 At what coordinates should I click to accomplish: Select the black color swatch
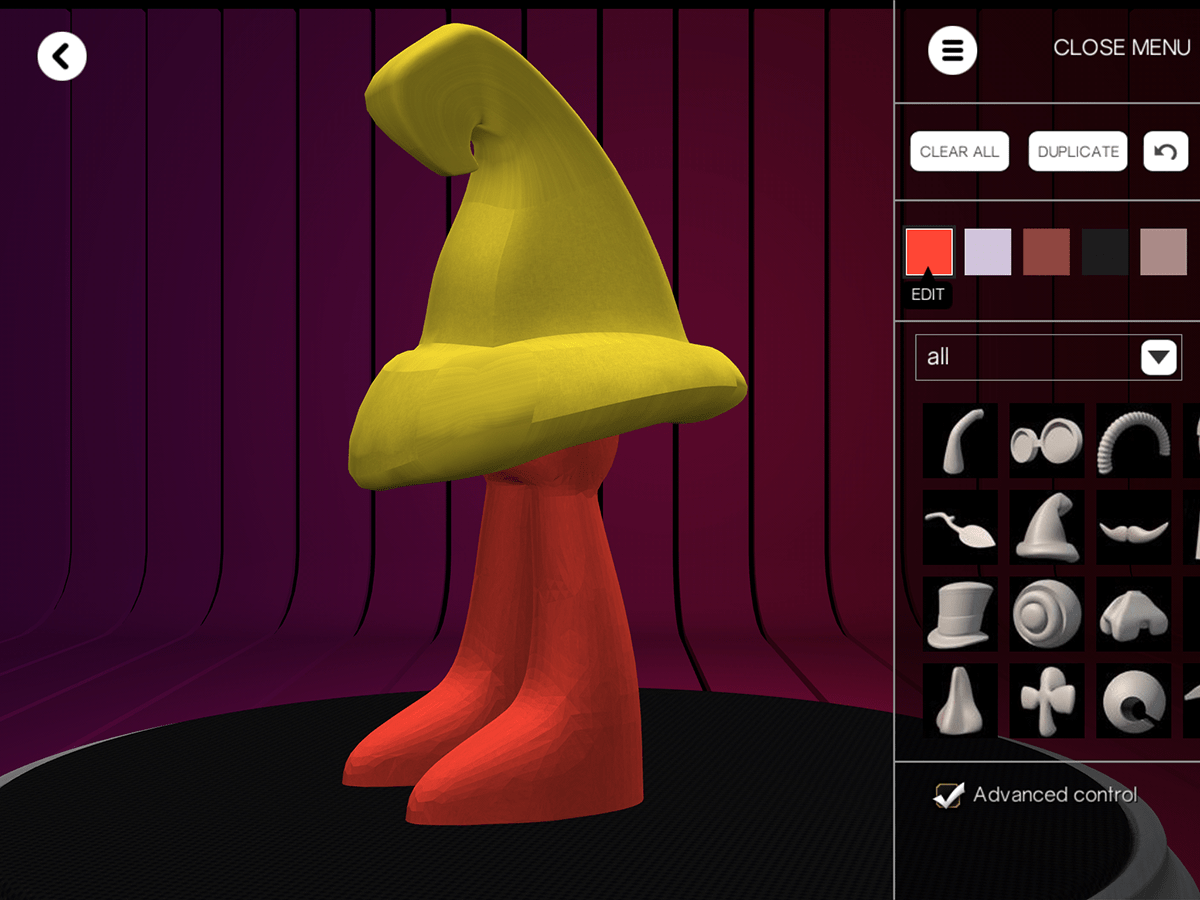tap(1105, 252)
